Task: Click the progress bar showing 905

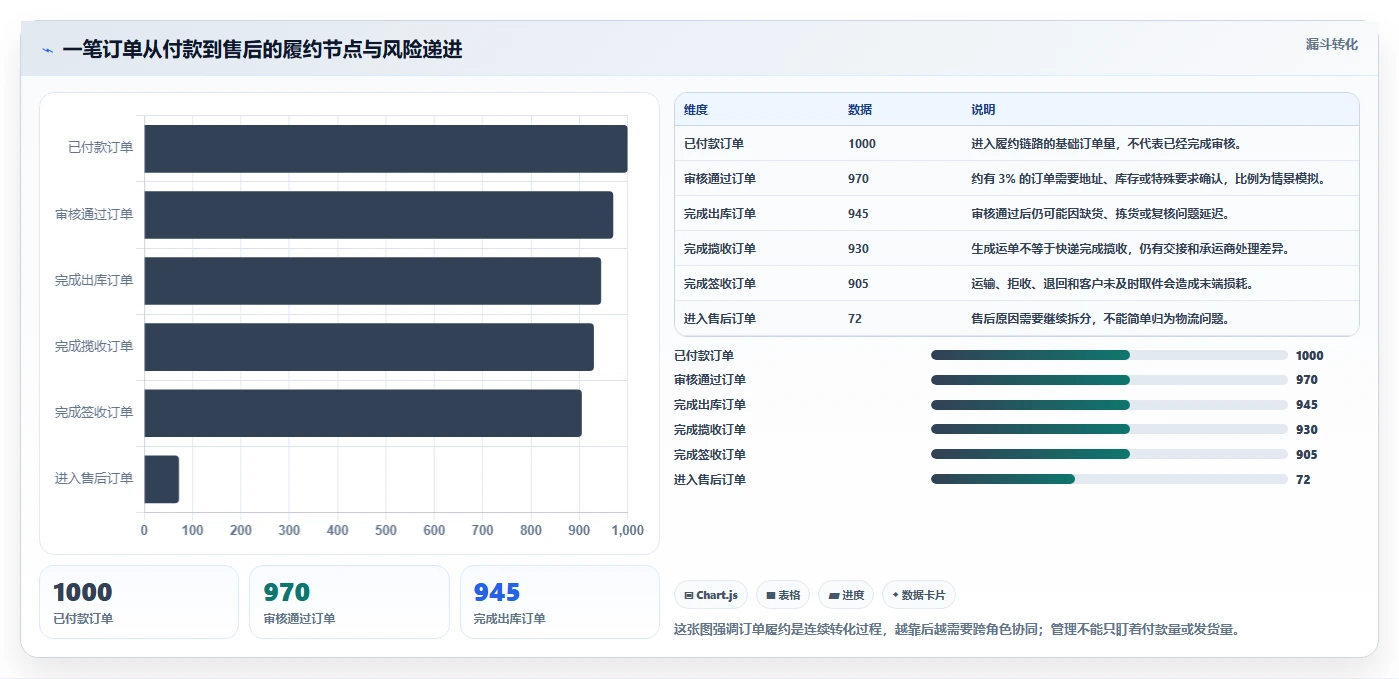Action: [1109, 454]
